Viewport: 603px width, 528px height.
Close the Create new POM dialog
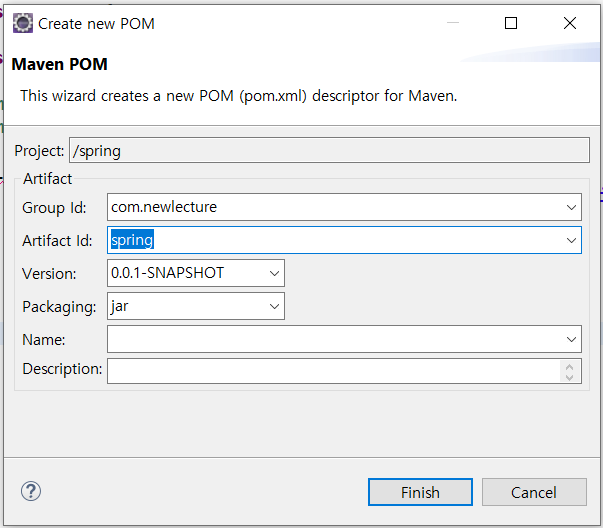click(x=570, y=23)
